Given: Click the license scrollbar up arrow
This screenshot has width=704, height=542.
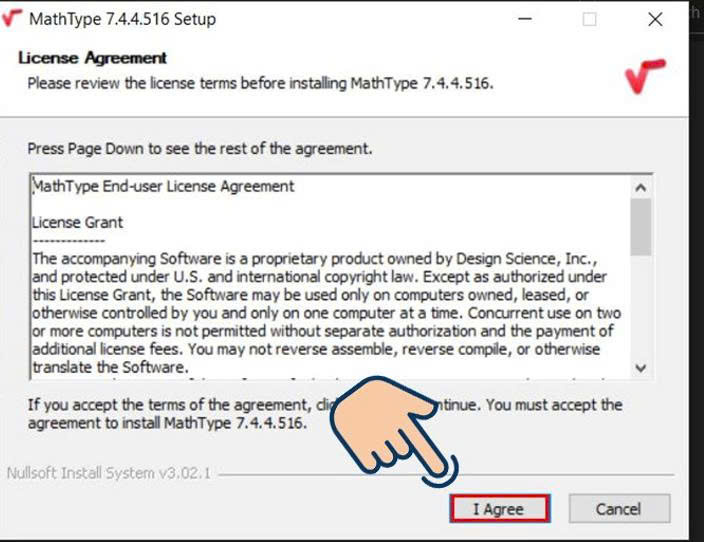Looking at the screenshot, I should (641, 187).
